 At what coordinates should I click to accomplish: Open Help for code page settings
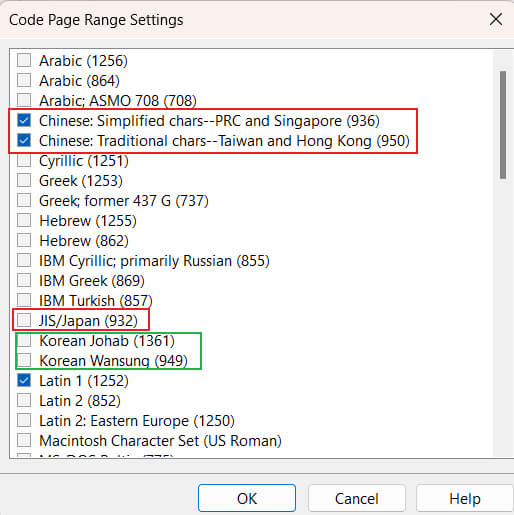point(465,498)
